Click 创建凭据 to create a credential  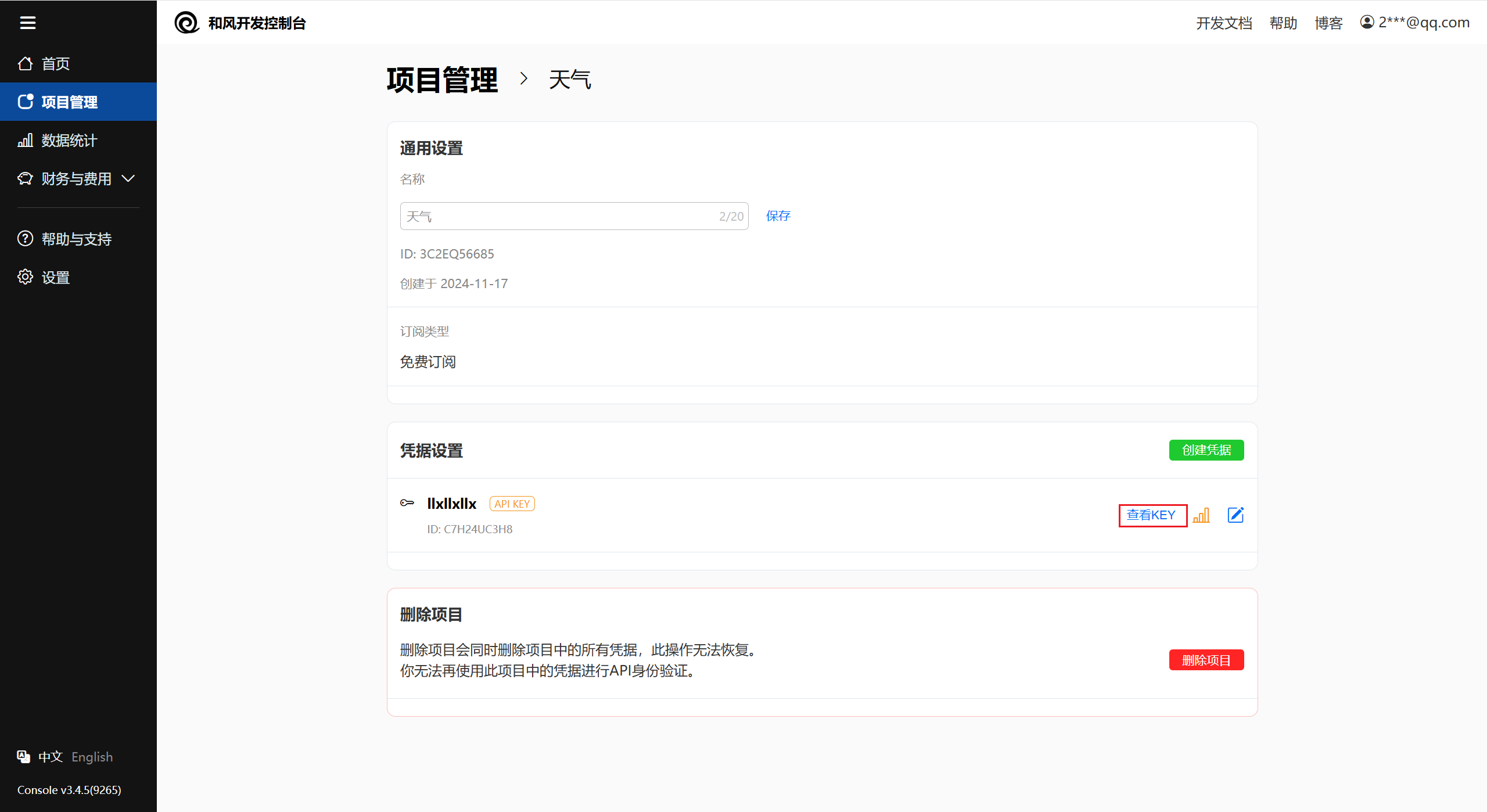pos(1206,450)
